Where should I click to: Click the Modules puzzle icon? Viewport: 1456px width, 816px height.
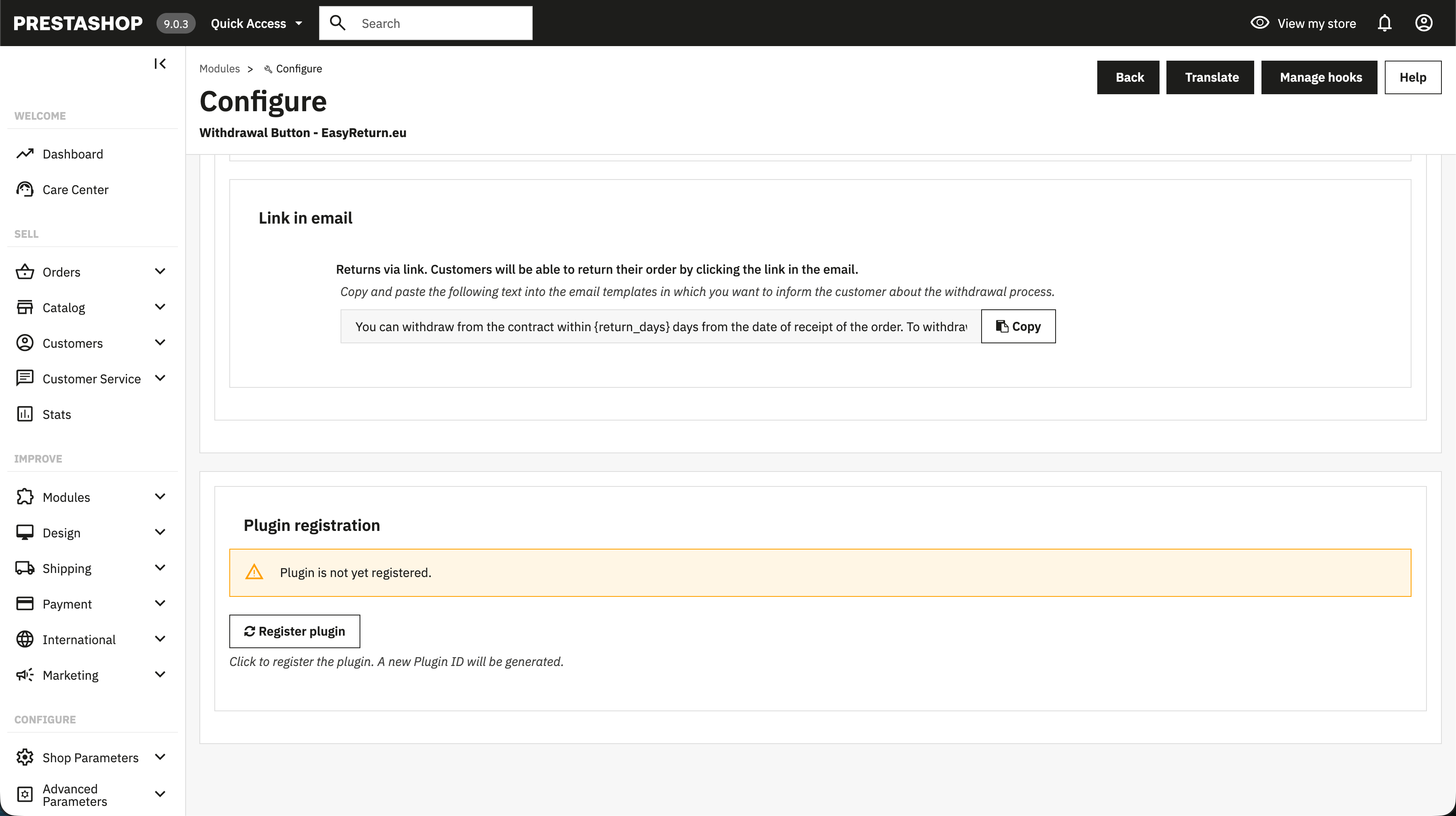[25, 497]
